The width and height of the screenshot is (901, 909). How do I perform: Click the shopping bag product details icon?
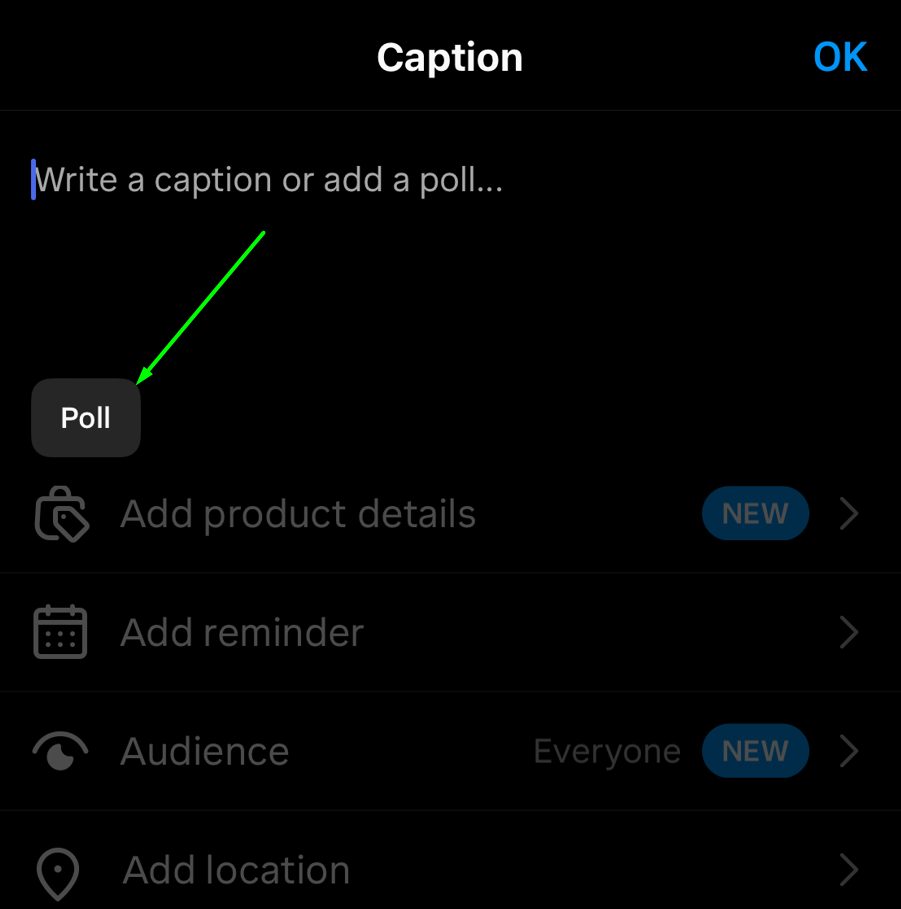click(x=61, y=515)
